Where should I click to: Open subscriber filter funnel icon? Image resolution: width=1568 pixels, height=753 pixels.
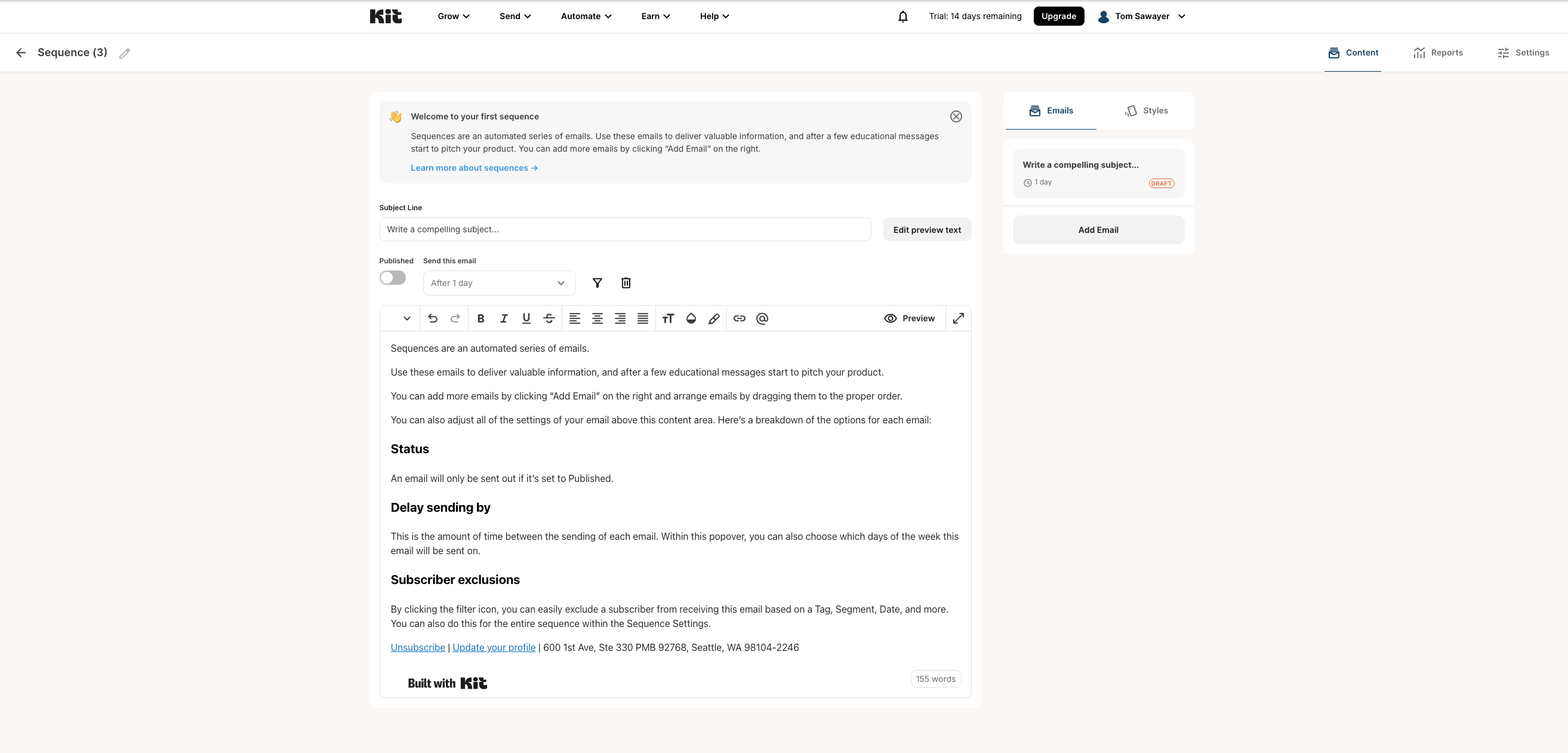pyautogui.click(x=597, y=283)
